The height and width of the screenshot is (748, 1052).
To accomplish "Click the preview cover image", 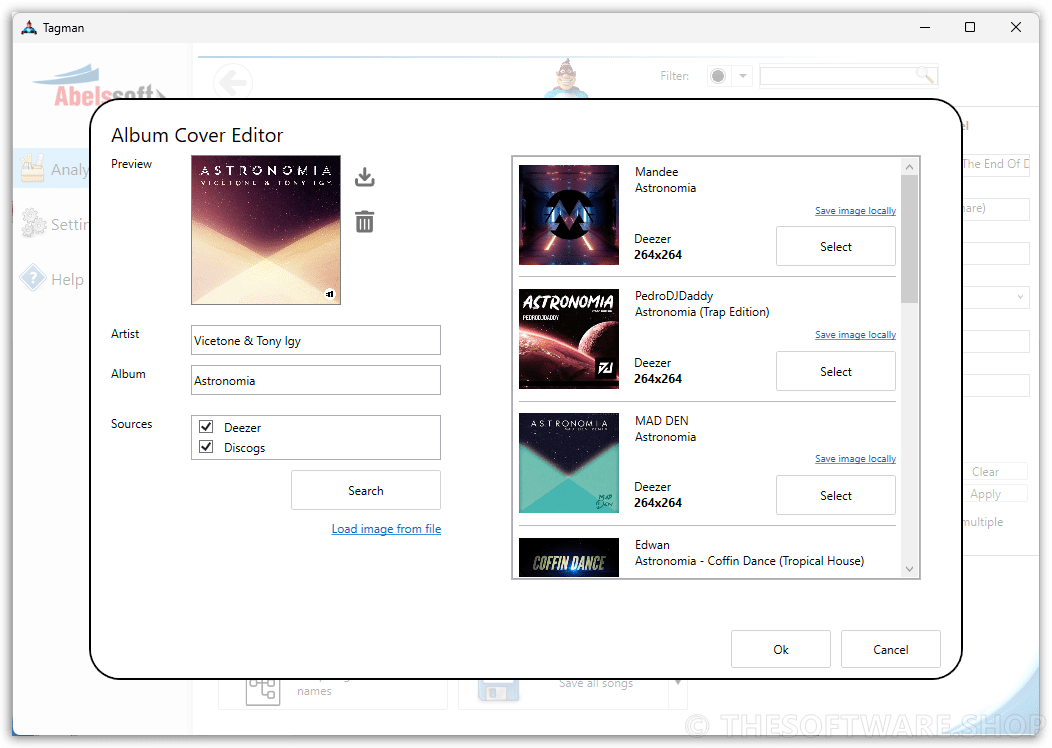I will (266, 230).
